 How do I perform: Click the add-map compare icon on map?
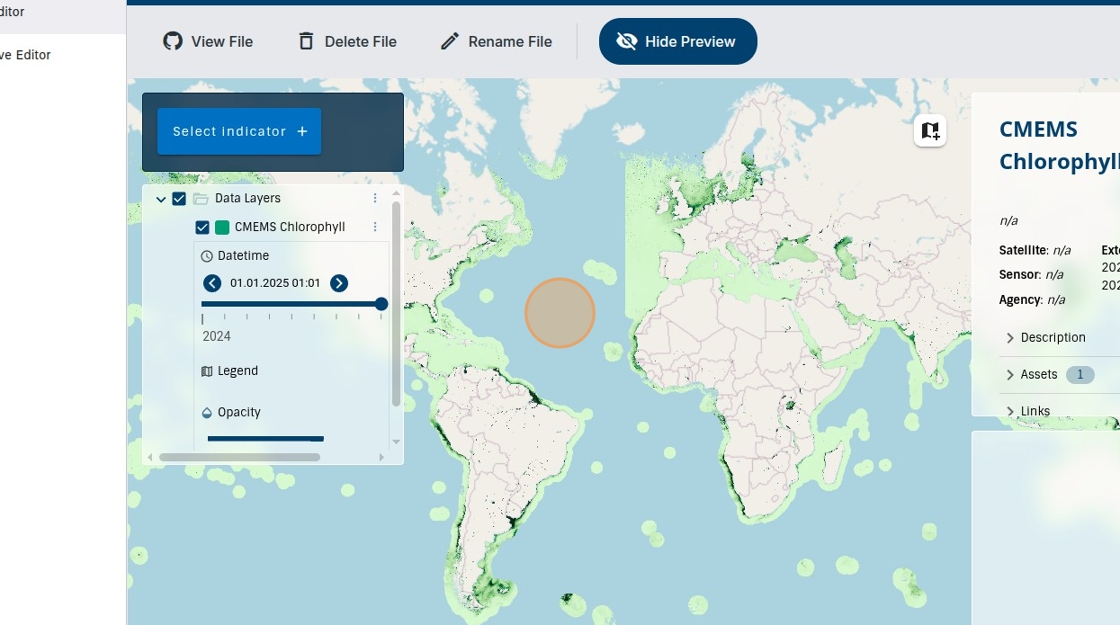click(x=930, y=131)
